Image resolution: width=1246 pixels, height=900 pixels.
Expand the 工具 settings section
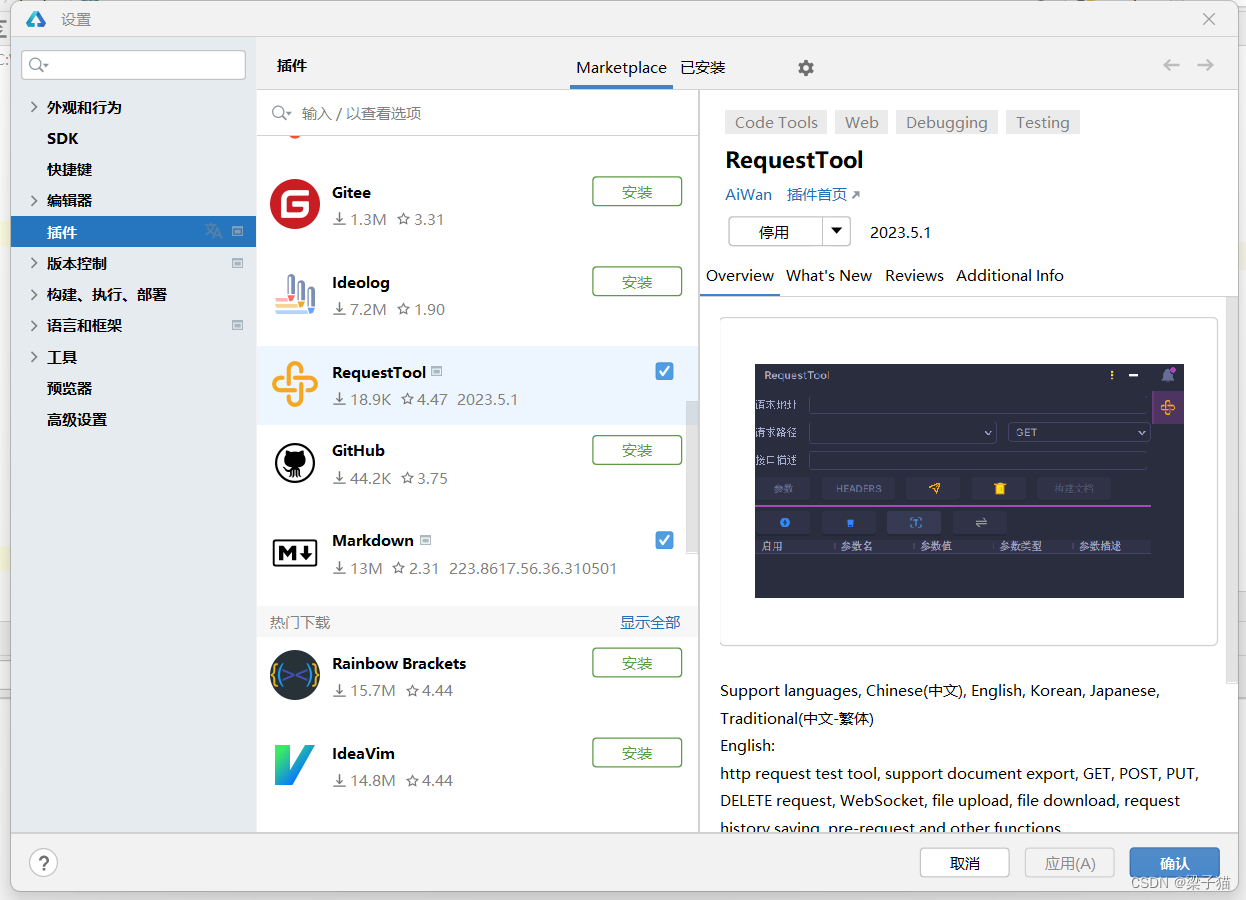click(34, 357)
